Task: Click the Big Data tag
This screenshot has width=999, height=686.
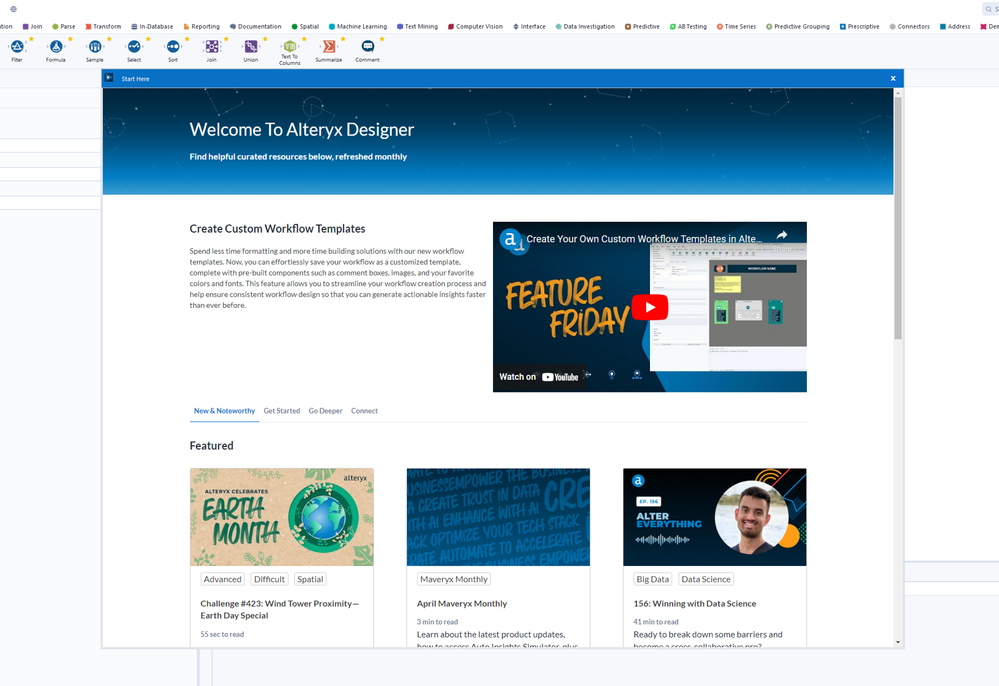Action: 653,579
